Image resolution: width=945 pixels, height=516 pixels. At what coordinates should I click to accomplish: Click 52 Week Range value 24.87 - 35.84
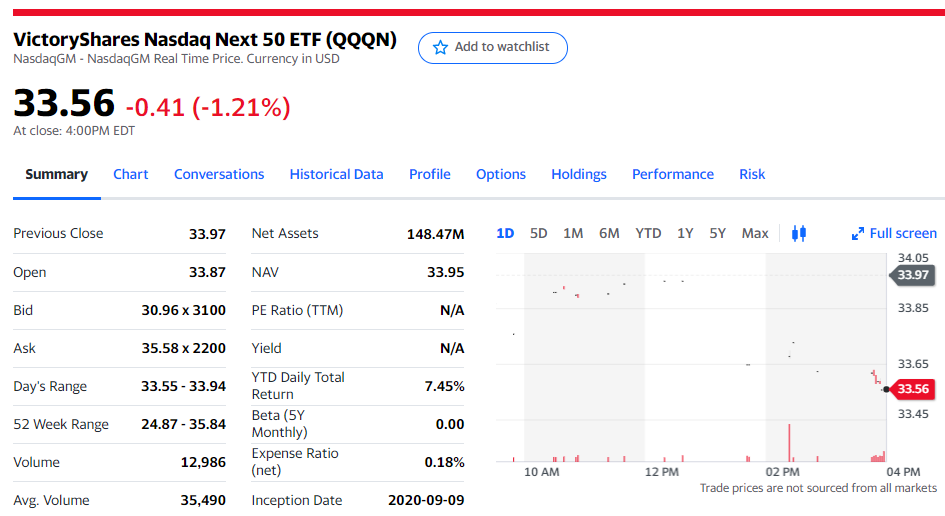point(183,424)
